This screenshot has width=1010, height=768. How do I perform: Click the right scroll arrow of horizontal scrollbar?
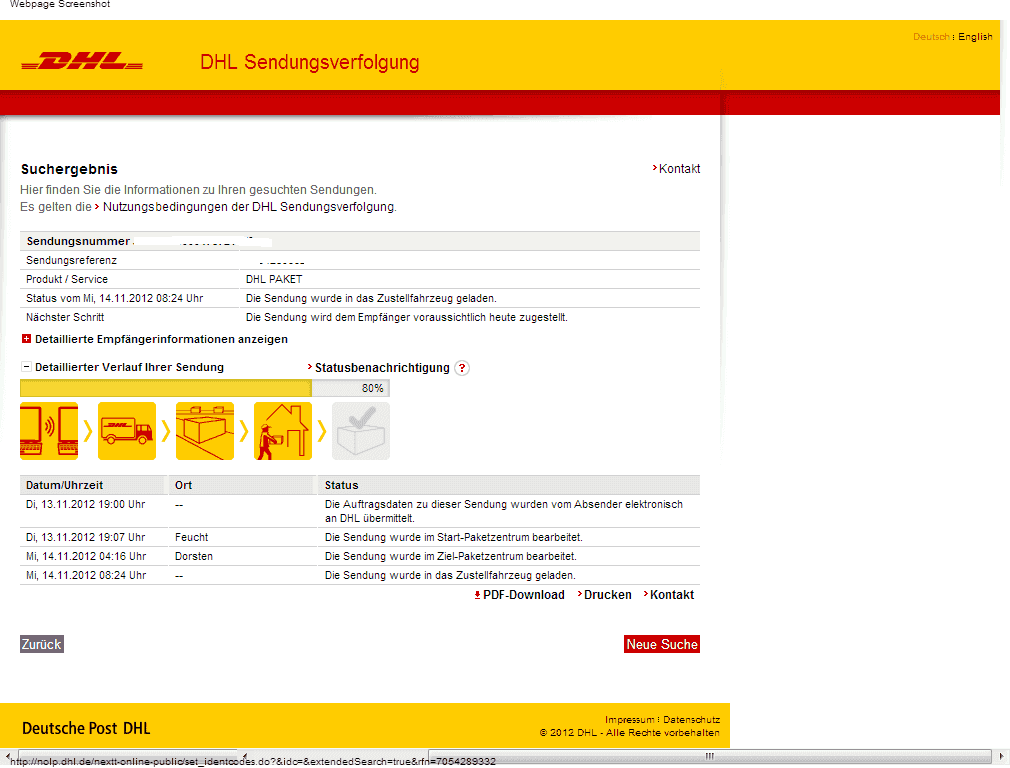1001,756
